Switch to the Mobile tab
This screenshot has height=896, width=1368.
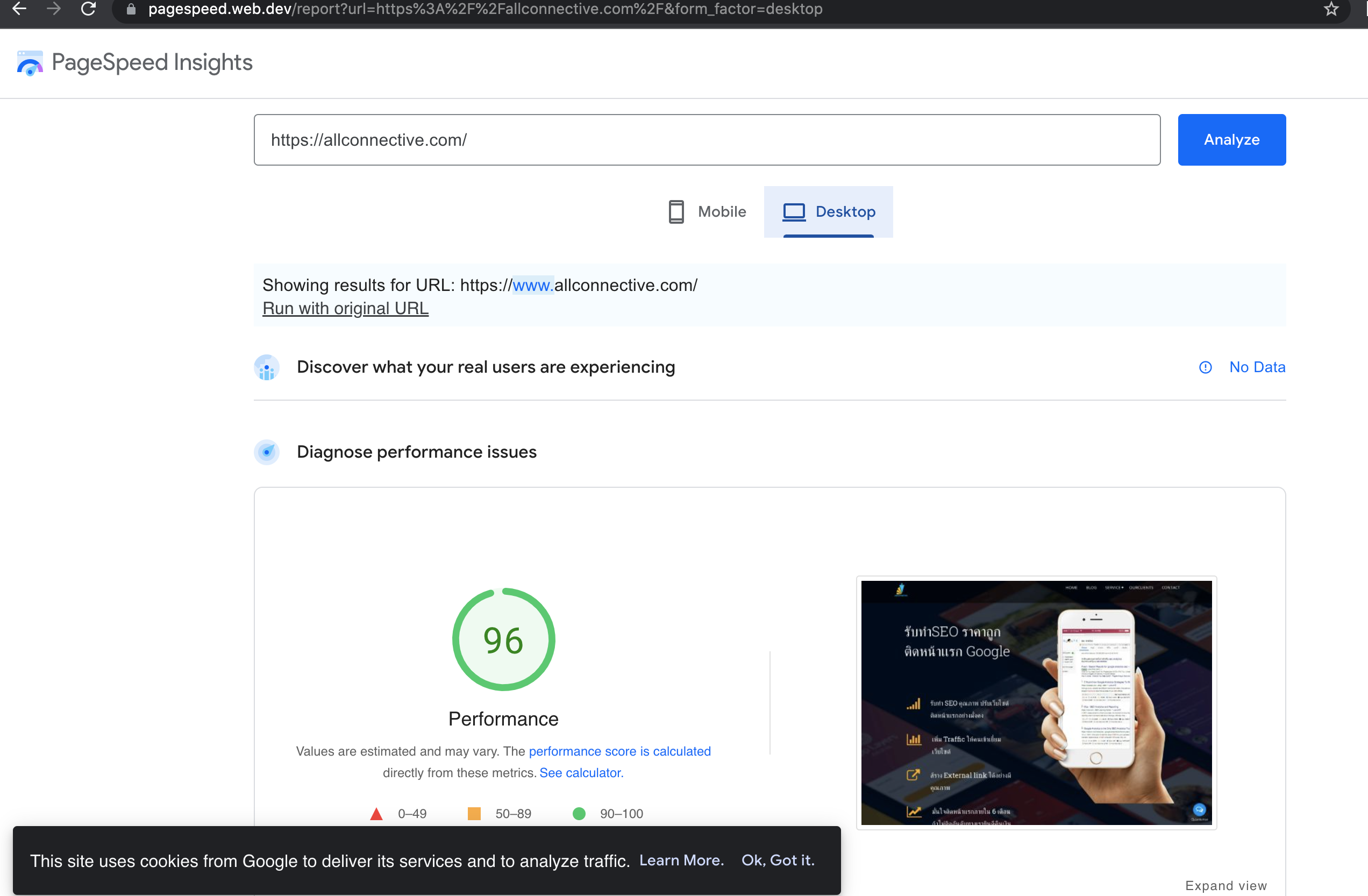click(x=708, y=211)
